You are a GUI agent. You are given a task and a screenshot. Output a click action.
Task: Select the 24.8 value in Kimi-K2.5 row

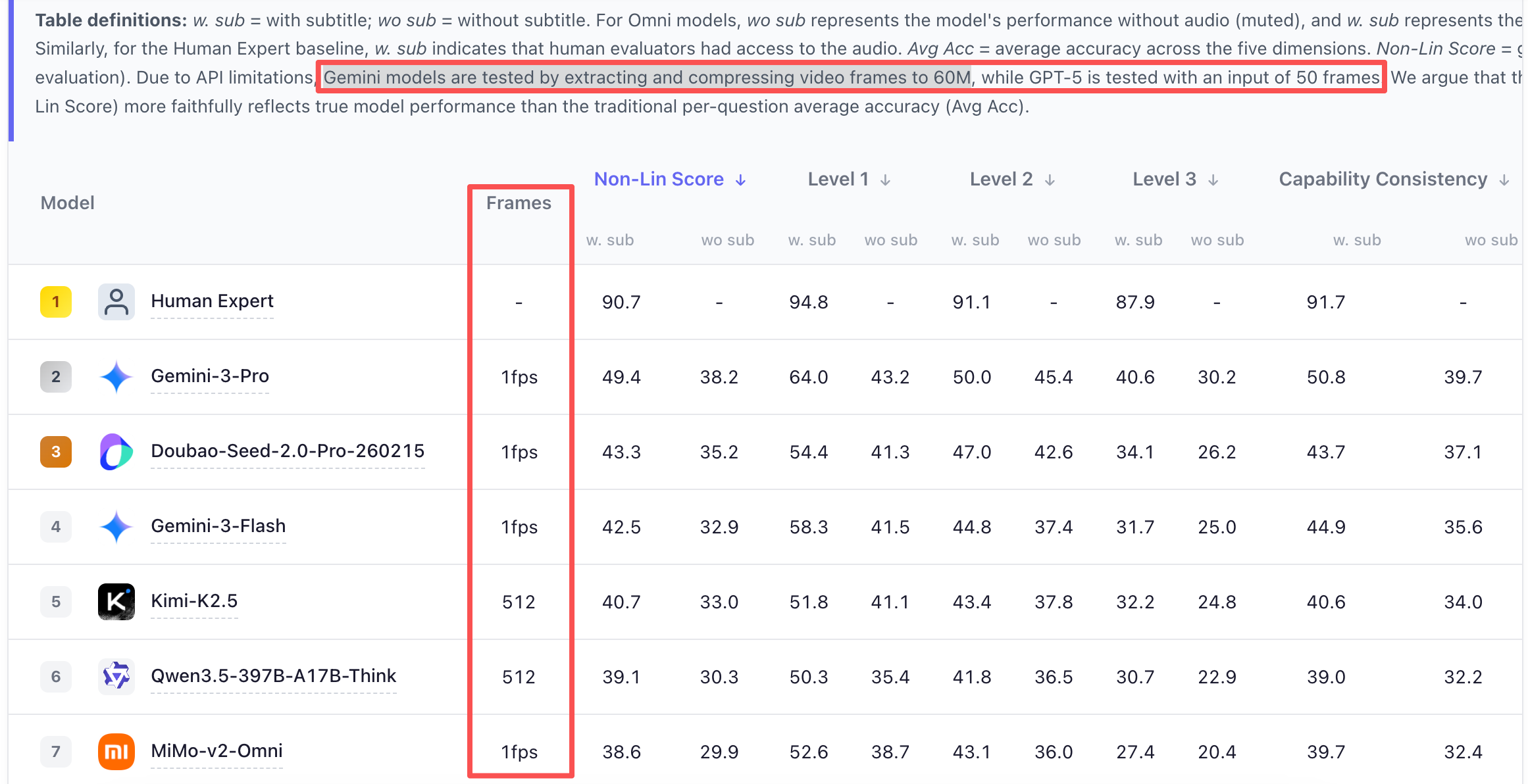point(1217,602)
